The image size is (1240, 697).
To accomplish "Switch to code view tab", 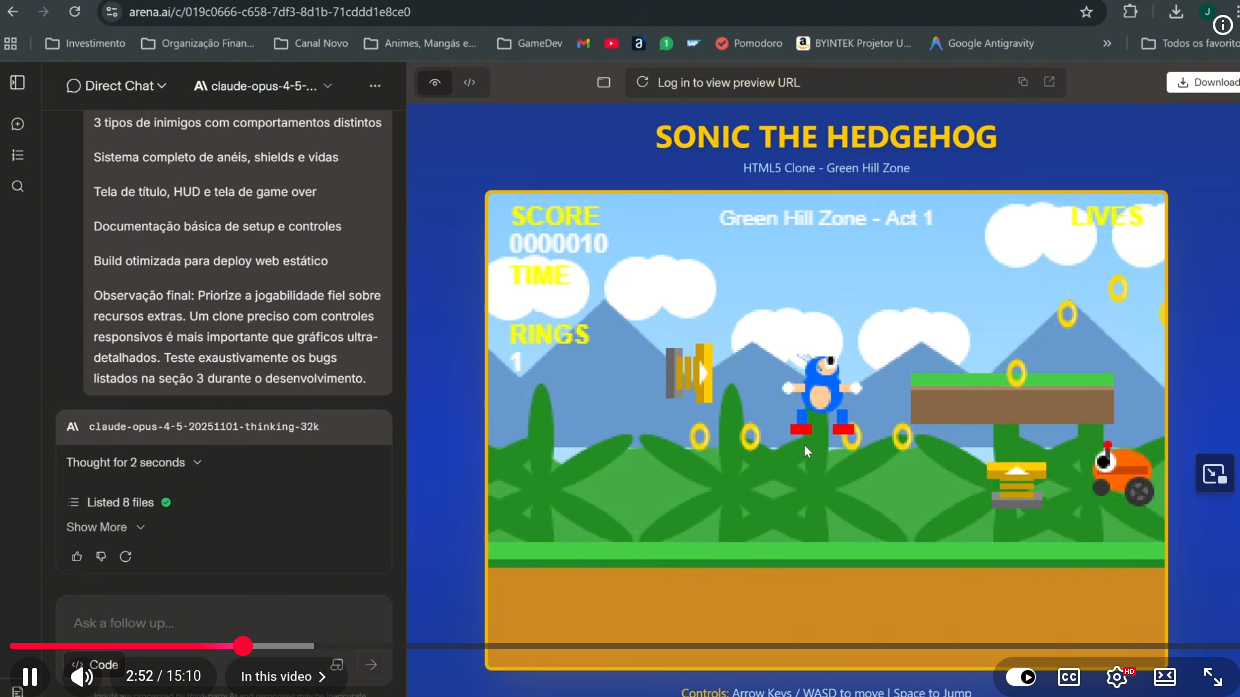I will pyautogui.click(x=469, y=83).
